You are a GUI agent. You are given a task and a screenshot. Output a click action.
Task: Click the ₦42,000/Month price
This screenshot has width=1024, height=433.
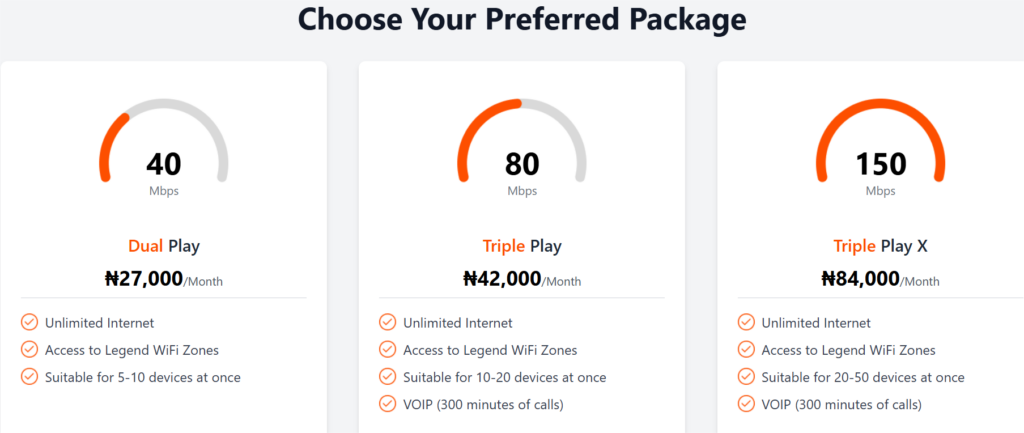522,280
